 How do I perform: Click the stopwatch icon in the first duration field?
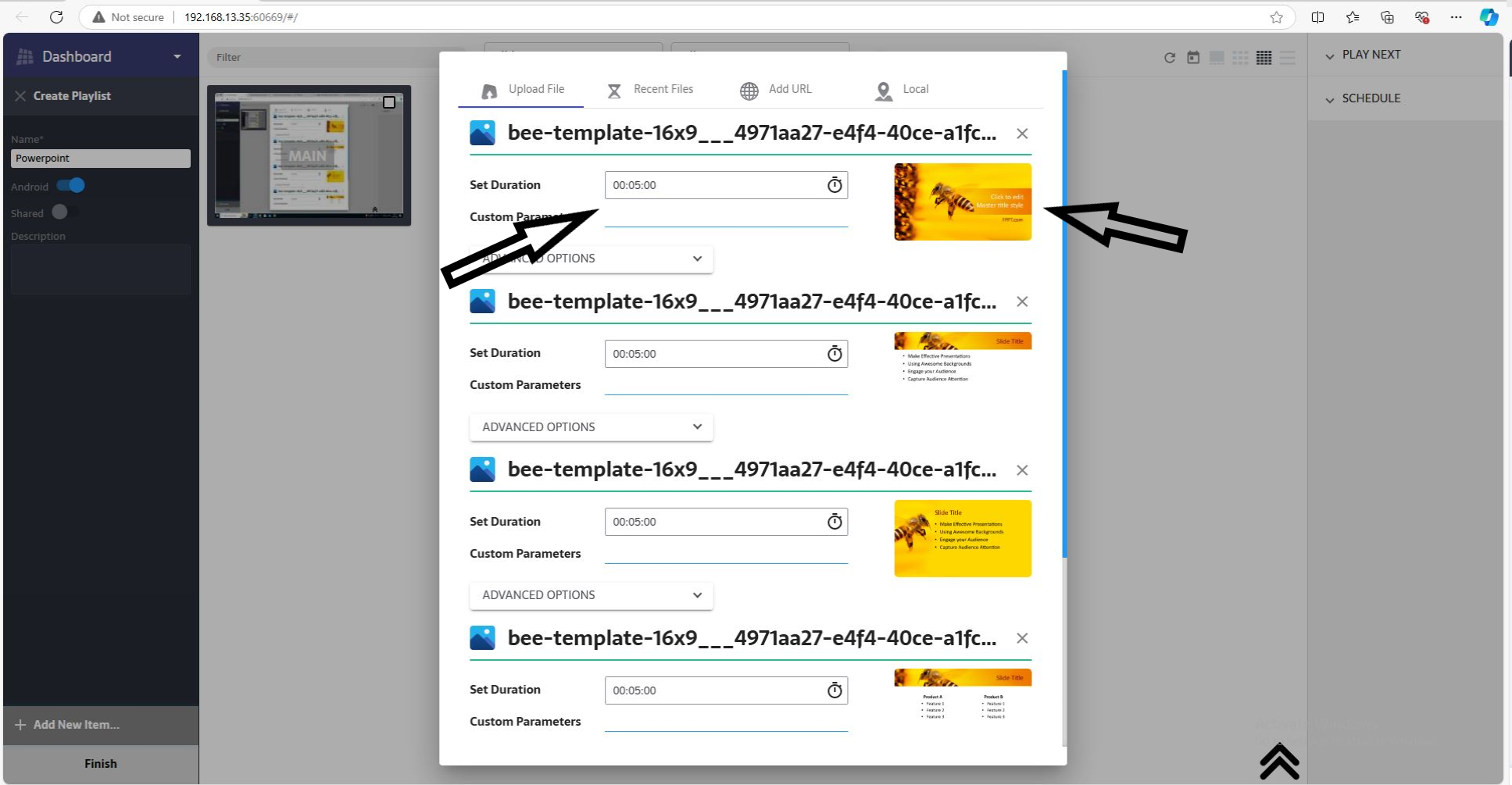835,185
